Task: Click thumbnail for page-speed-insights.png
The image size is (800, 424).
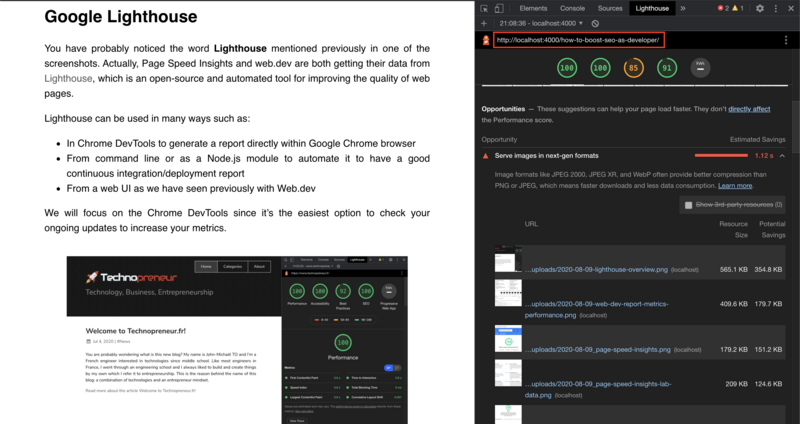Action: point(508,339)
